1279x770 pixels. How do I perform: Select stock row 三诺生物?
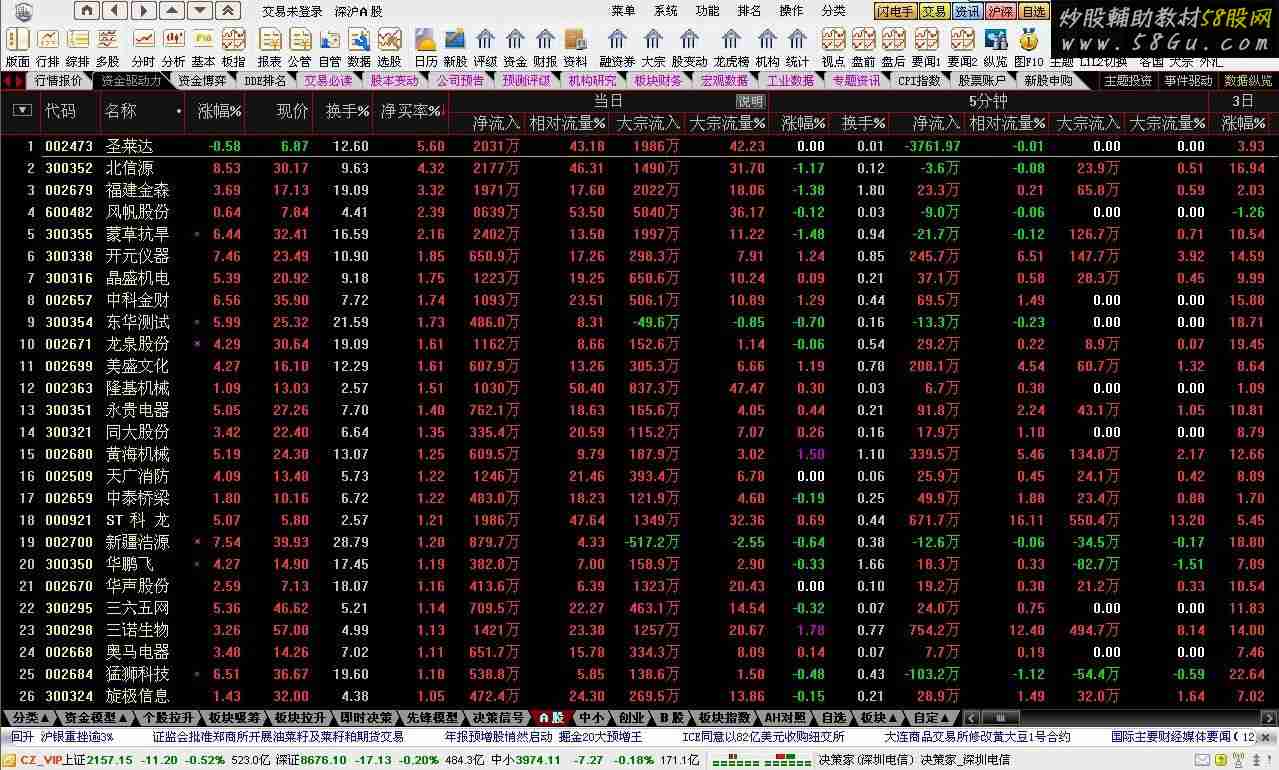point(639,630)
